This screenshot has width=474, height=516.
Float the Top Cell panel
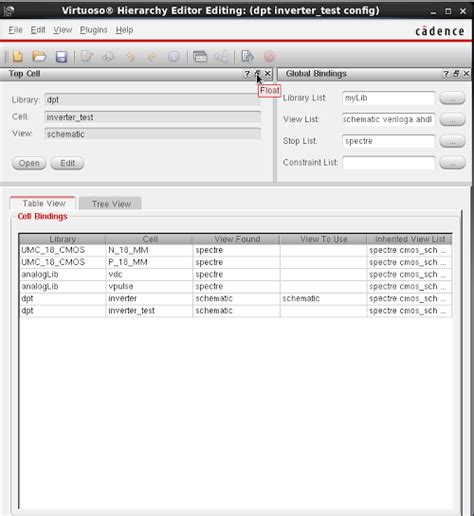tap(257, 74)
